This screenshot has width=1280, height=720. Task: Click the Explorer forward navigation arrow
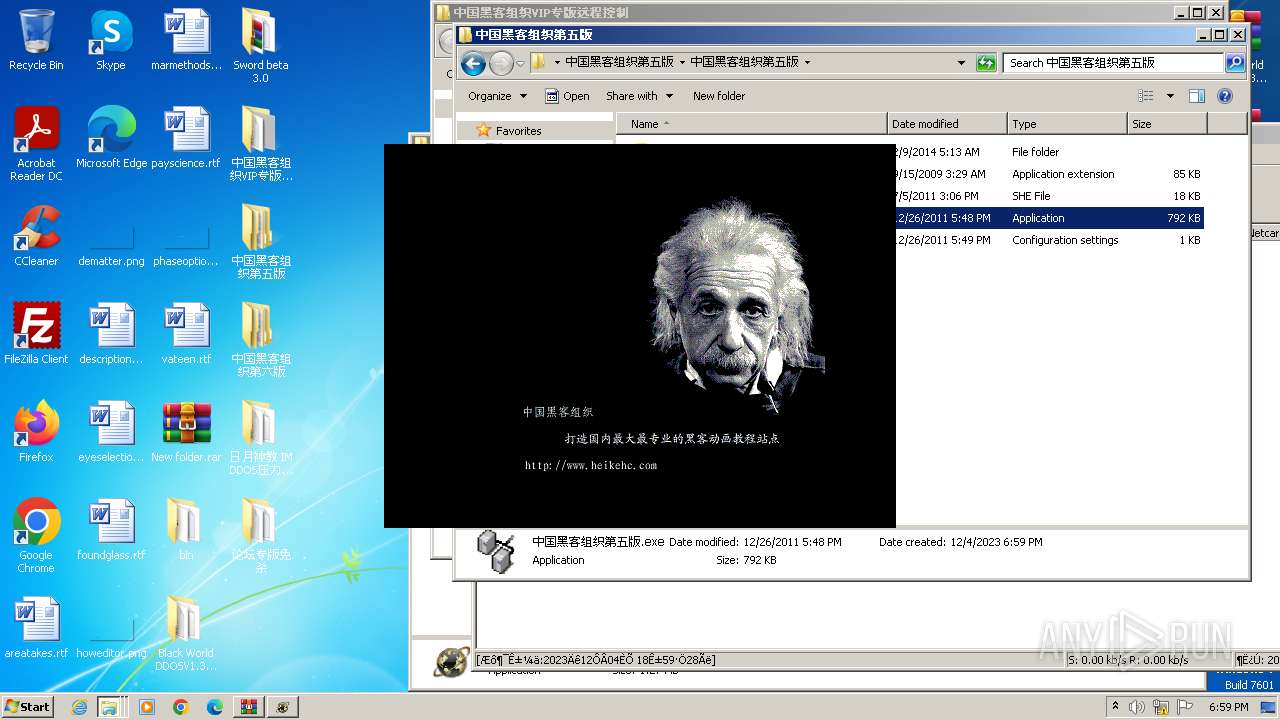coord(501,63)
